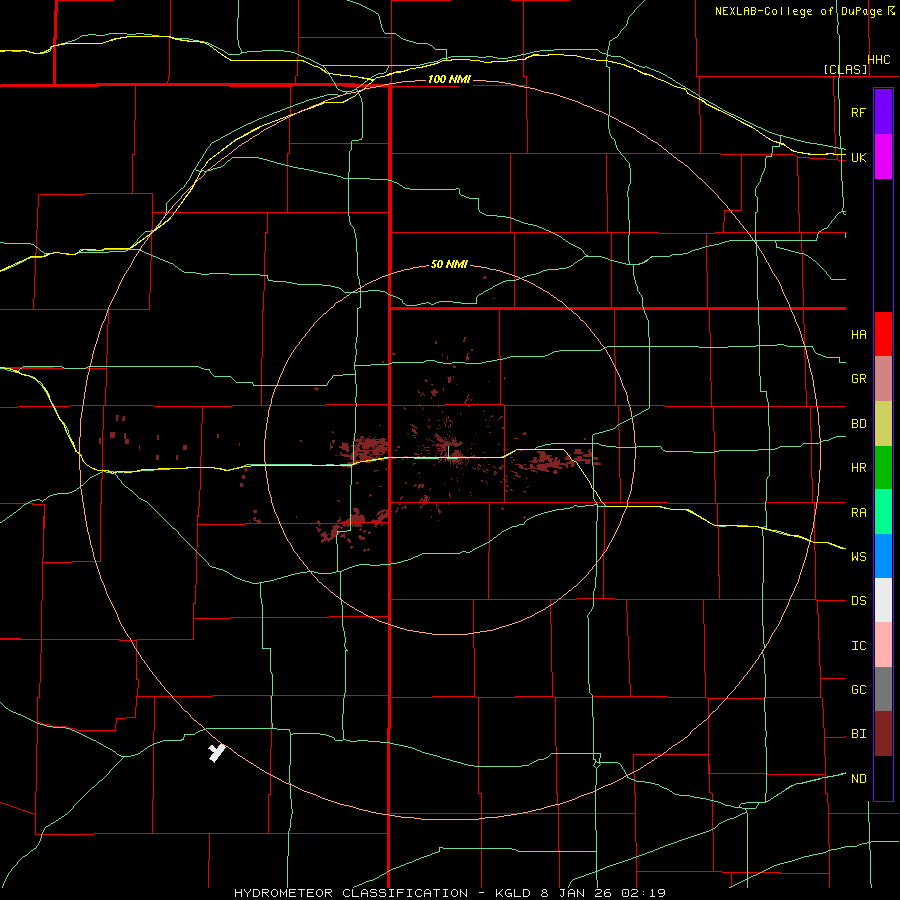Click the HHC product code label
Image resolution: width=900 pixels, height=900 pixels.
(x=879, y=60)
